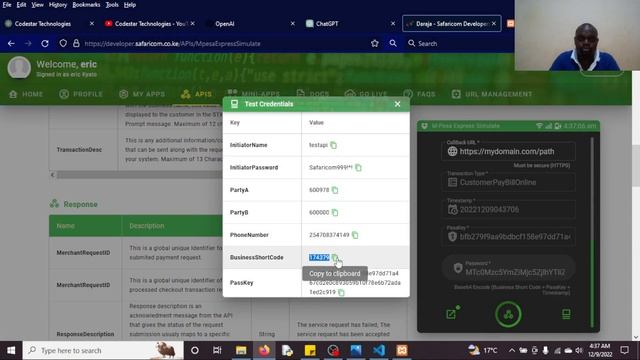640x360 pixels.
Task: Click the simulator center send request button
Action: pos(508,314)
